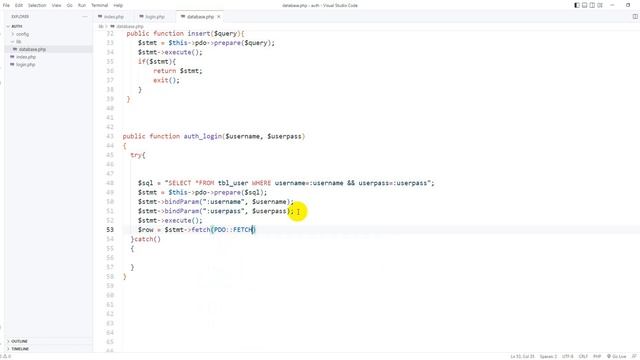Click the UTF-8 encoding status item
This screenshot has height=360, width=640.
[568, 356]
